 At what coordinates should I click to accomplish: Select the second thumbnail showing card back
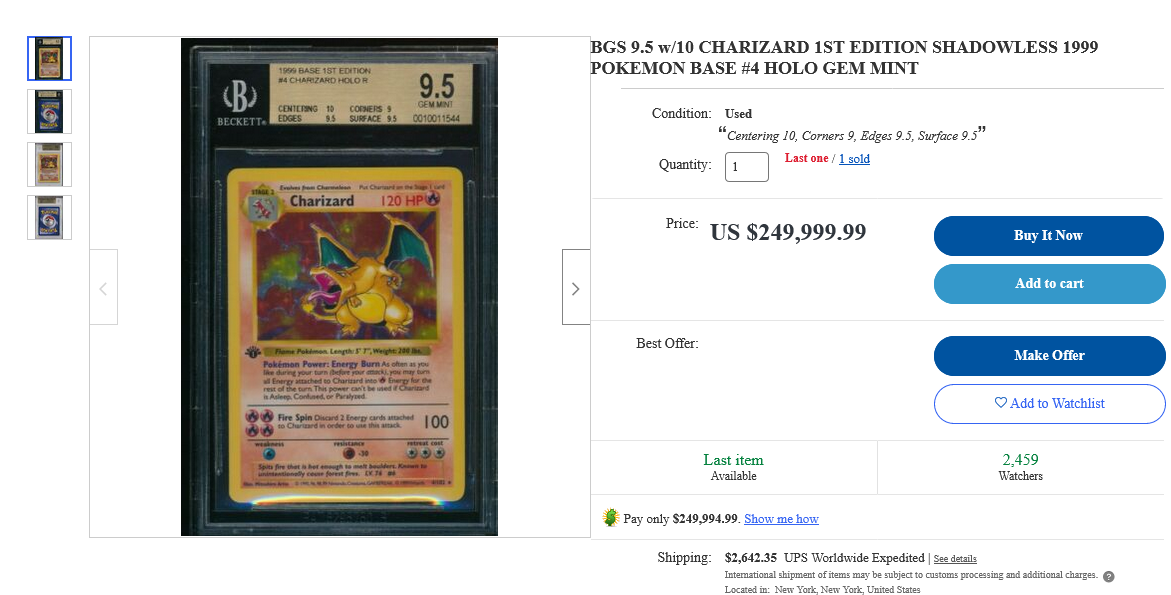(49, 111)
